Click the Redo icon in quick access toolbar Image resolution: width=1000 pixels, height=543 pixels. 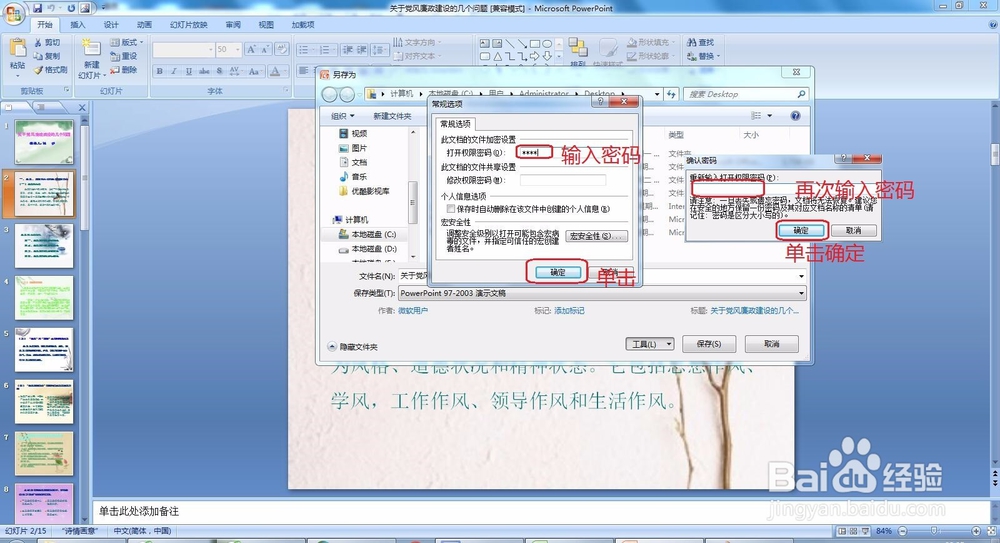(71, 8)
